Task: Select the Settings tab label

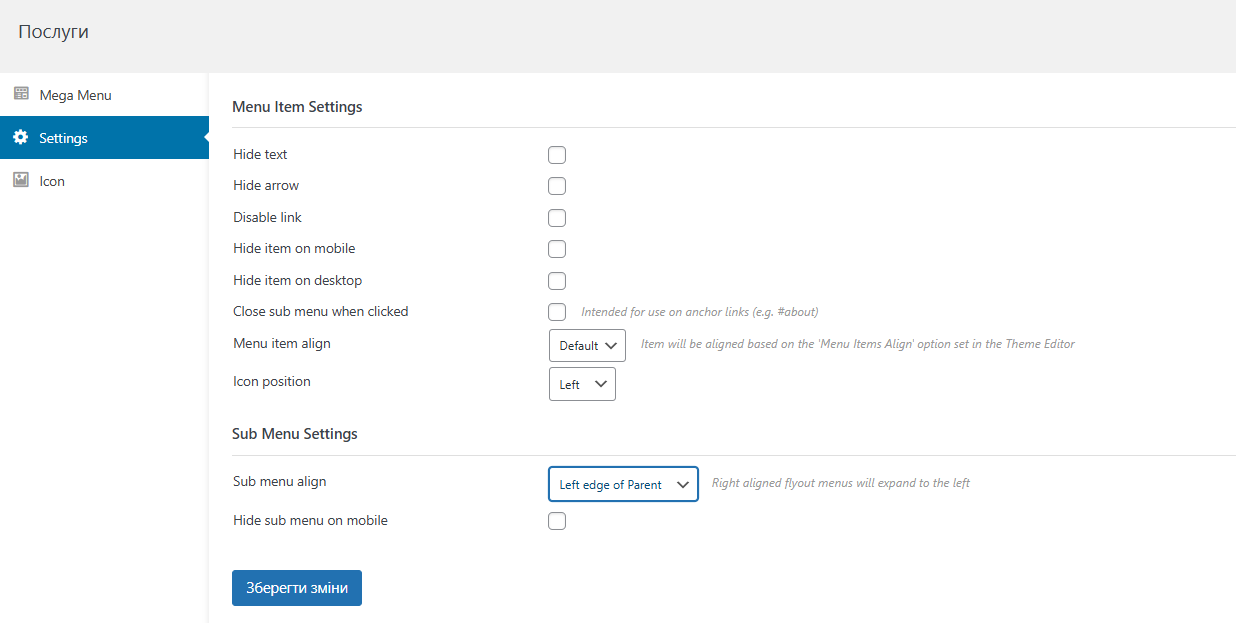Action: click(63, 138)
